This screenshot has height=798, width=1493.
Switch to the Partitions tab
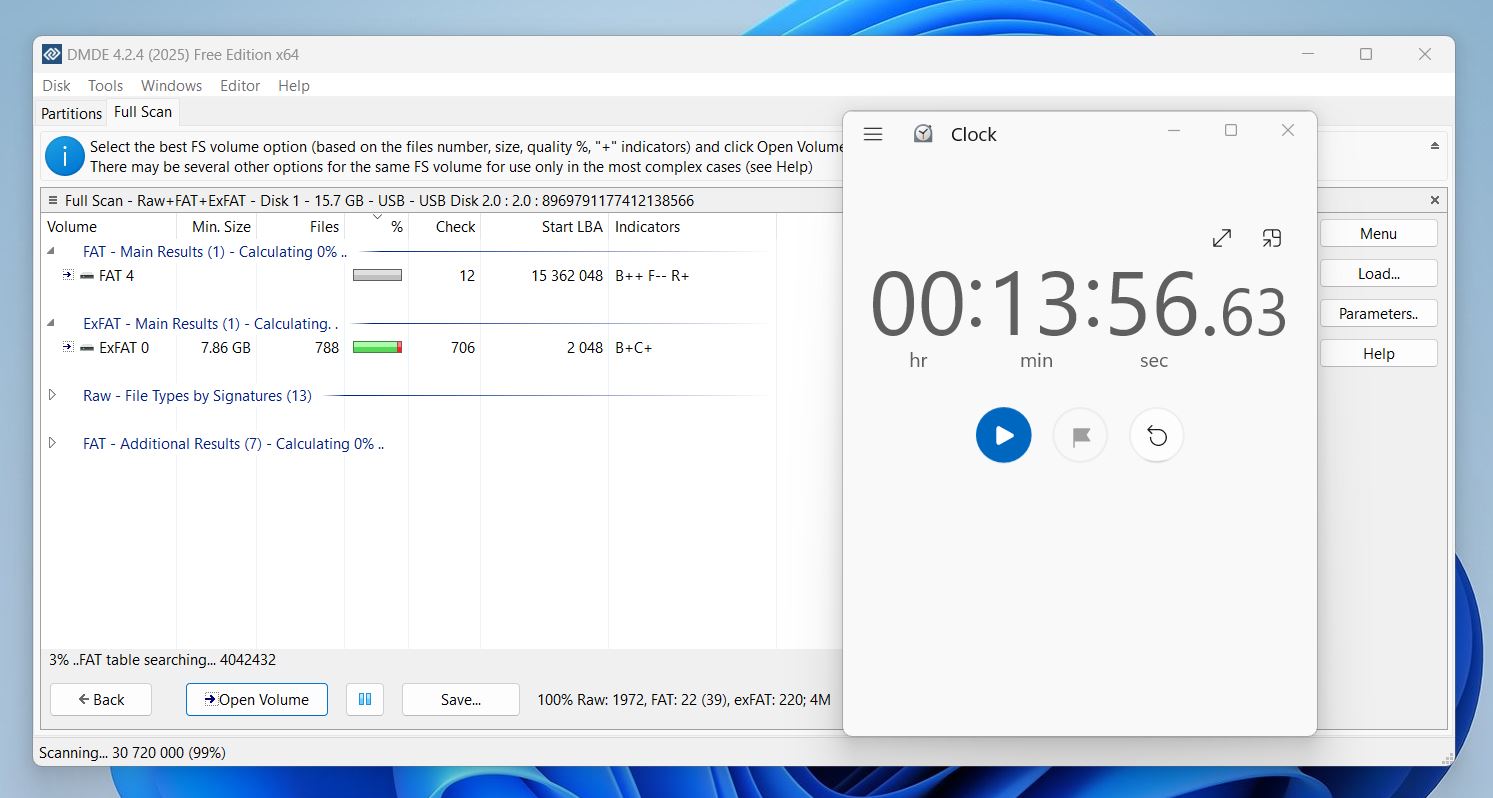(71, 113)
